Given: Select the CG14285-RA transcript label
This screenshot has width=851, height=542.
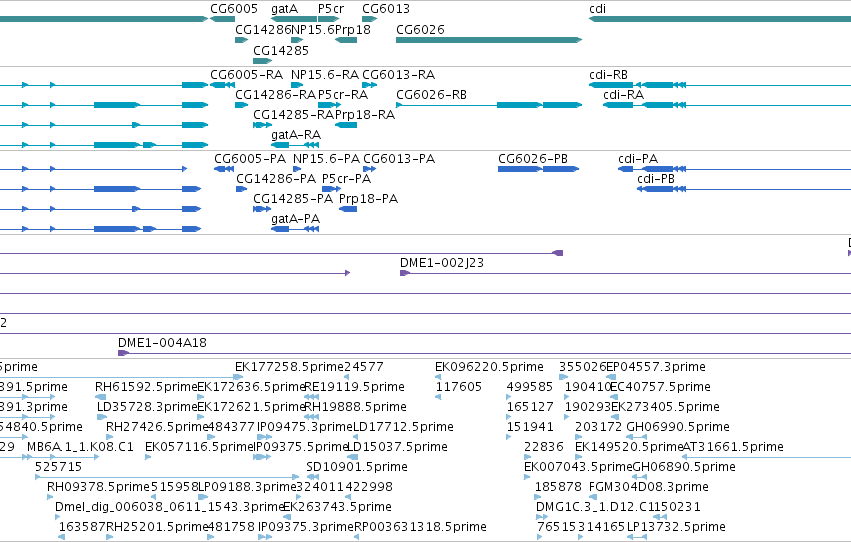Looking at the screenshot, I should pyautogui.click(x=293, y=114).
